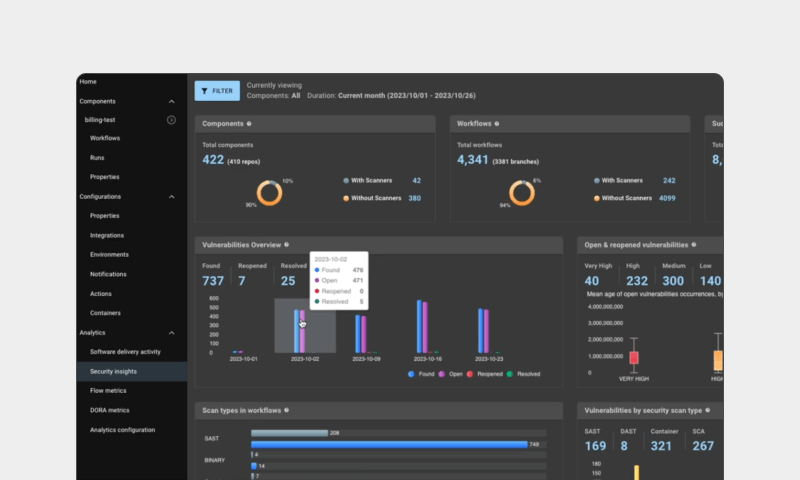The width and height of the screenshot is (800, 480).
Task: Toggle the Resolved series in chart legend
Action: pos(523,374)
